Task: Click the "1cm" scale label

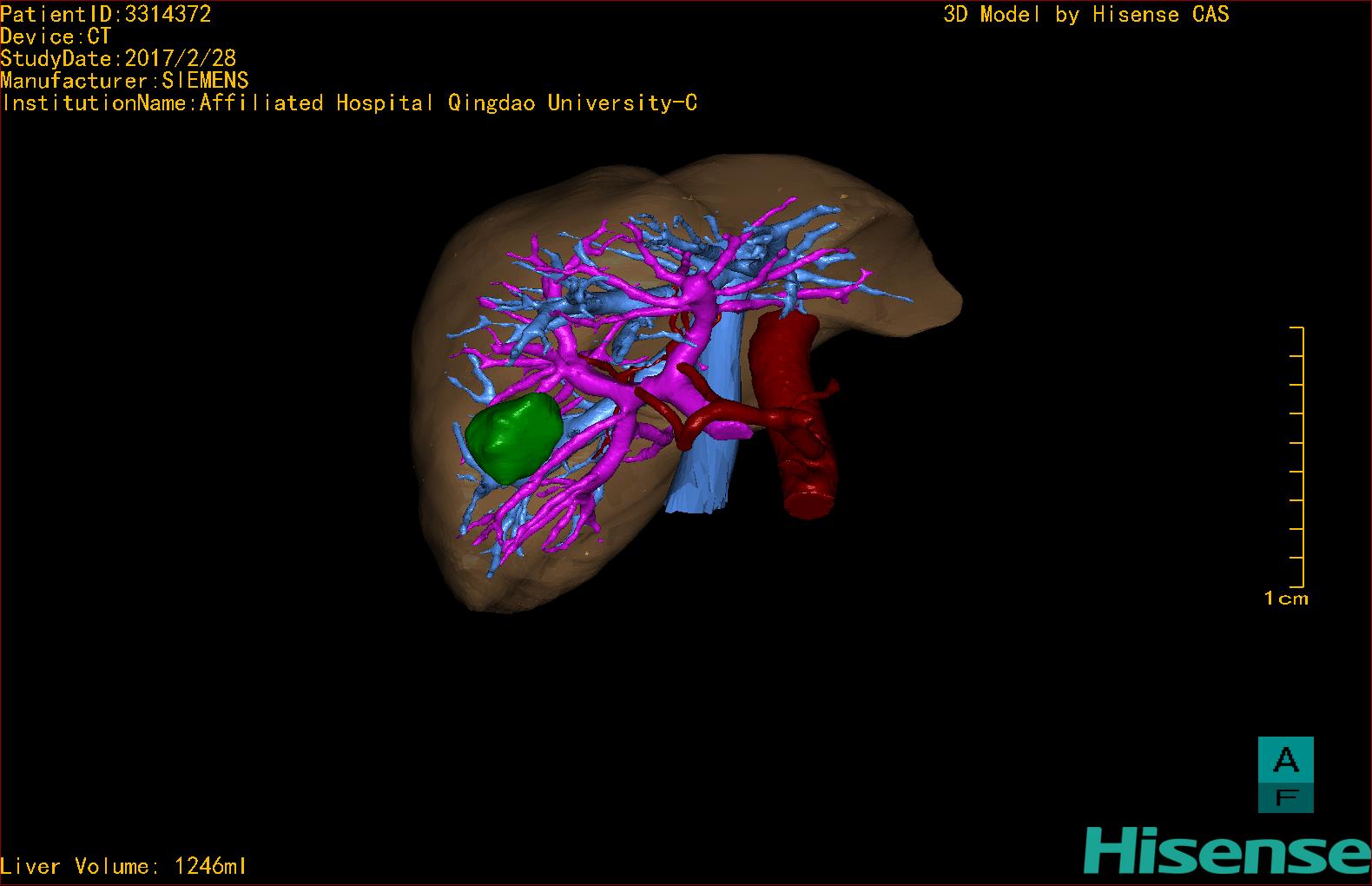Action: click(1286, 598)
